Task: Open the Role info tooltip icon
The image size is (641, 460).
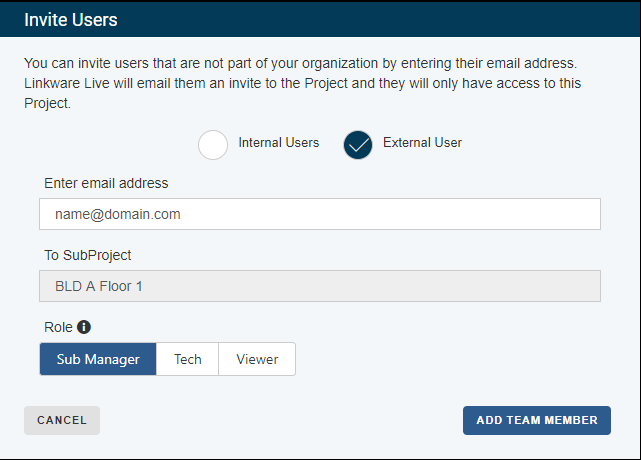Action: [84, 327]
